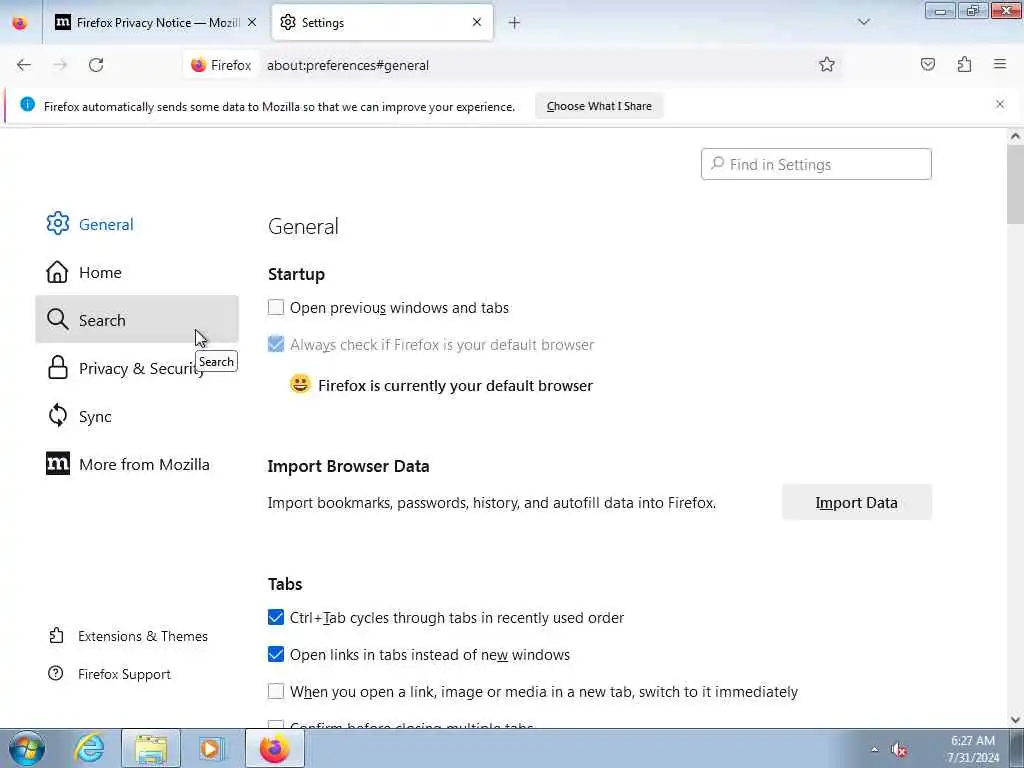
Task: Open the More from Mozilla label in sidebar
Action: (144, 464)
